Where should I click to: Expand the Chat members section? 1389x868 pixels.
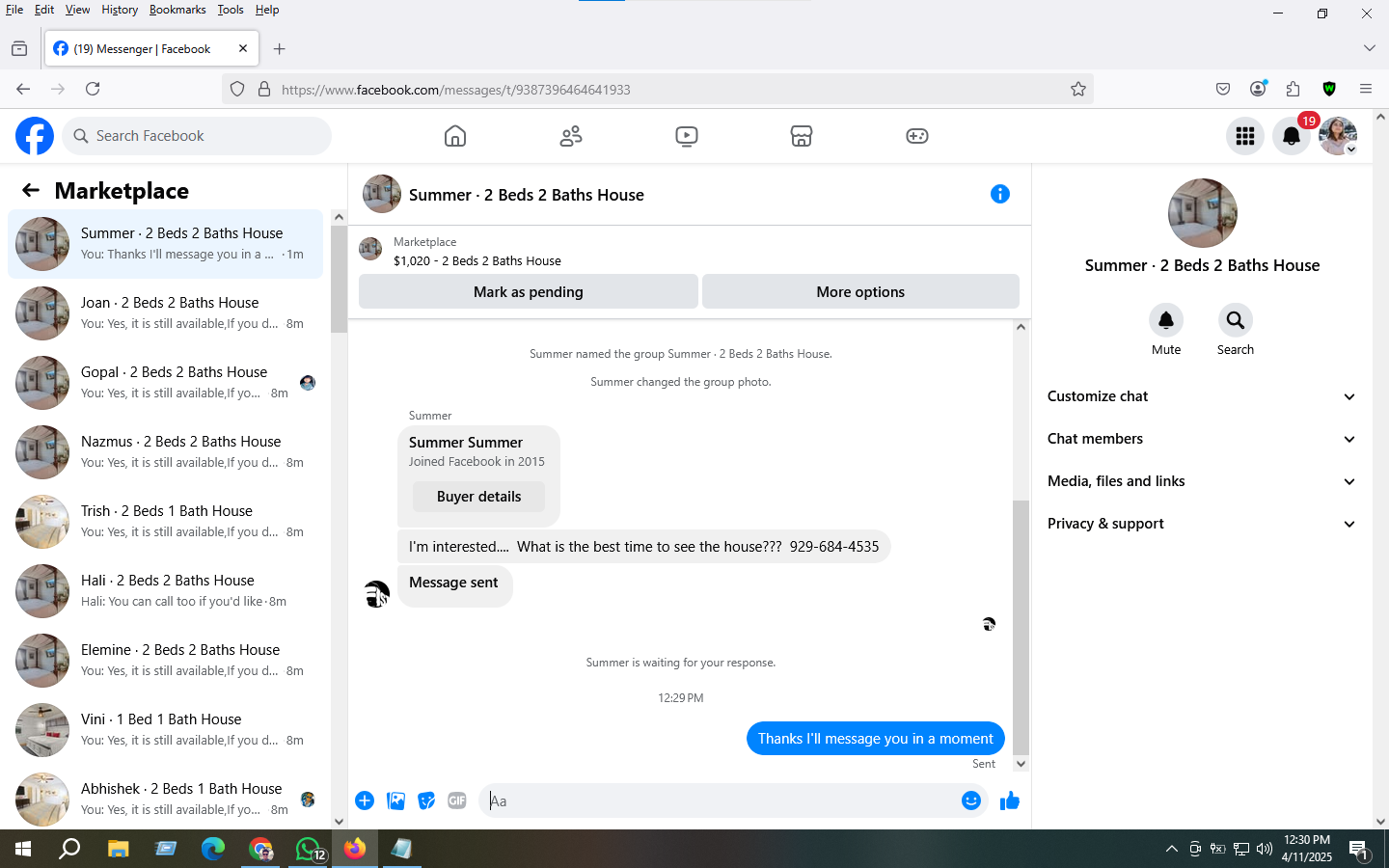point(1202,439)
